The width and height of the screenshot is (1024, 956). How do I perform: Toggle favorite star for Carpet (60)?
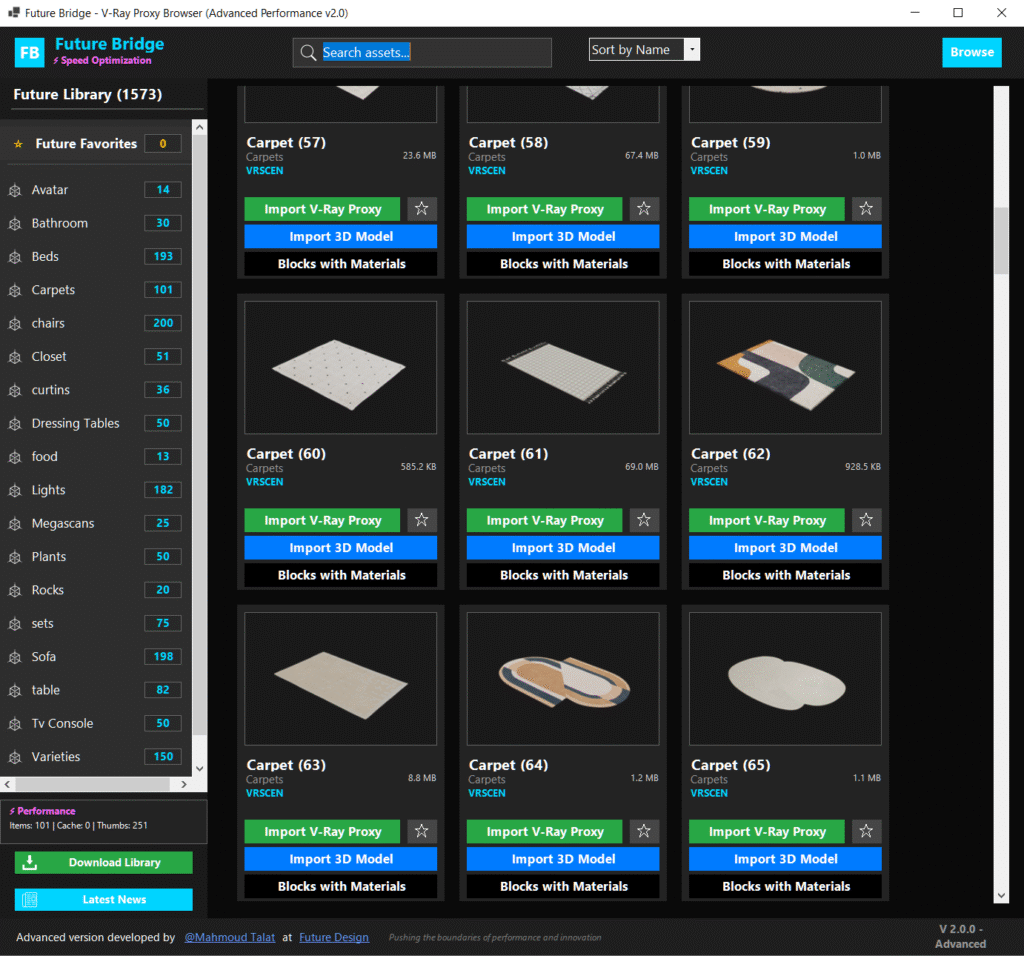coord(422,520)
